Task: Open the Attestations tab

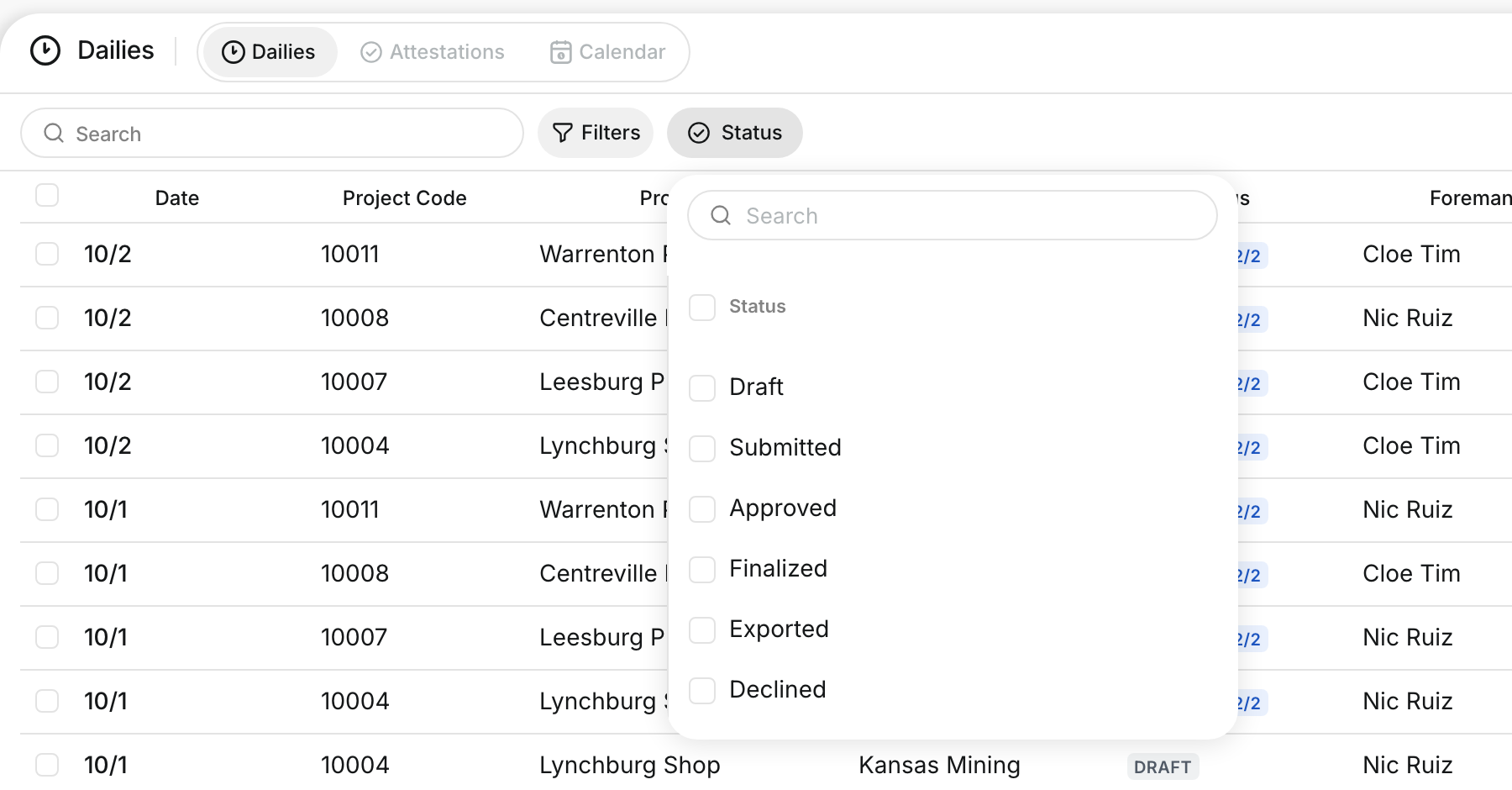Action: [433, 52]
